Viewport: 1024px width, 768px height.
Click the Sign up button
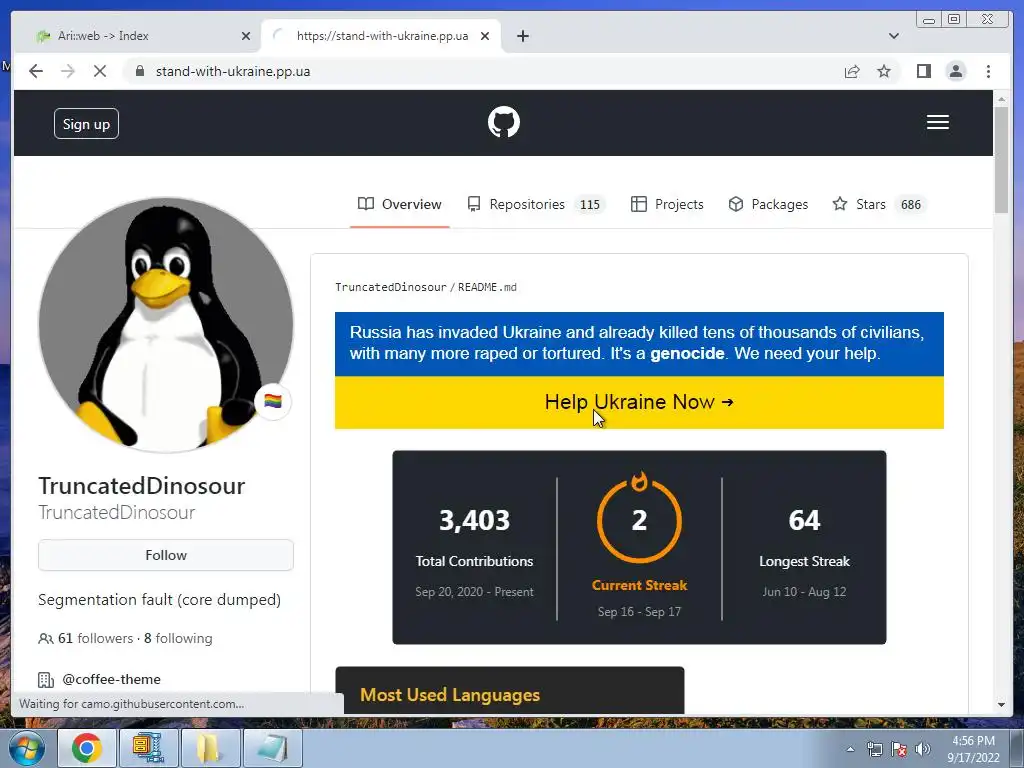pos(86,123)
